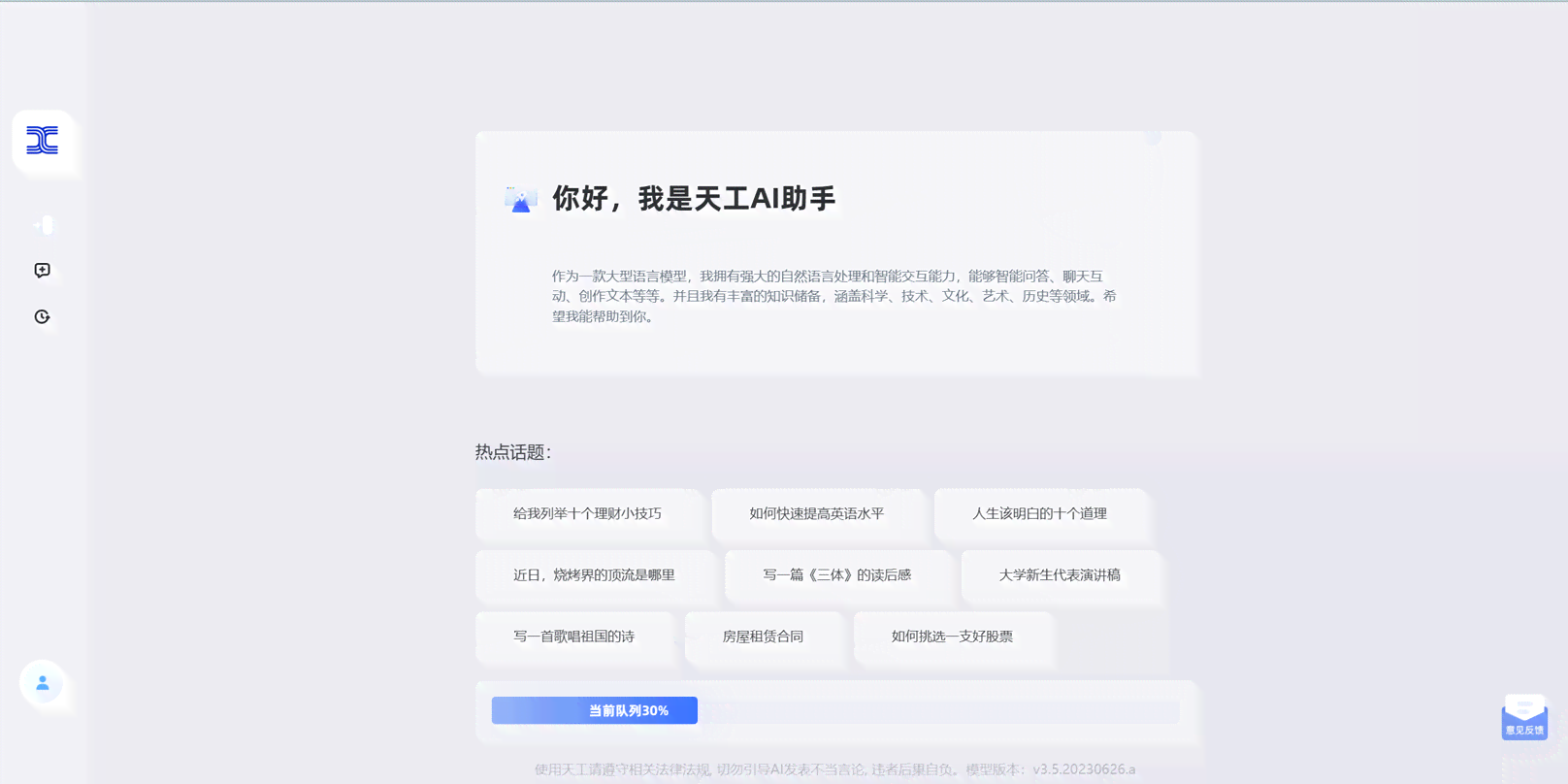Click the 你好，我是天工AI助手 heading

click(x=694, y=199)
